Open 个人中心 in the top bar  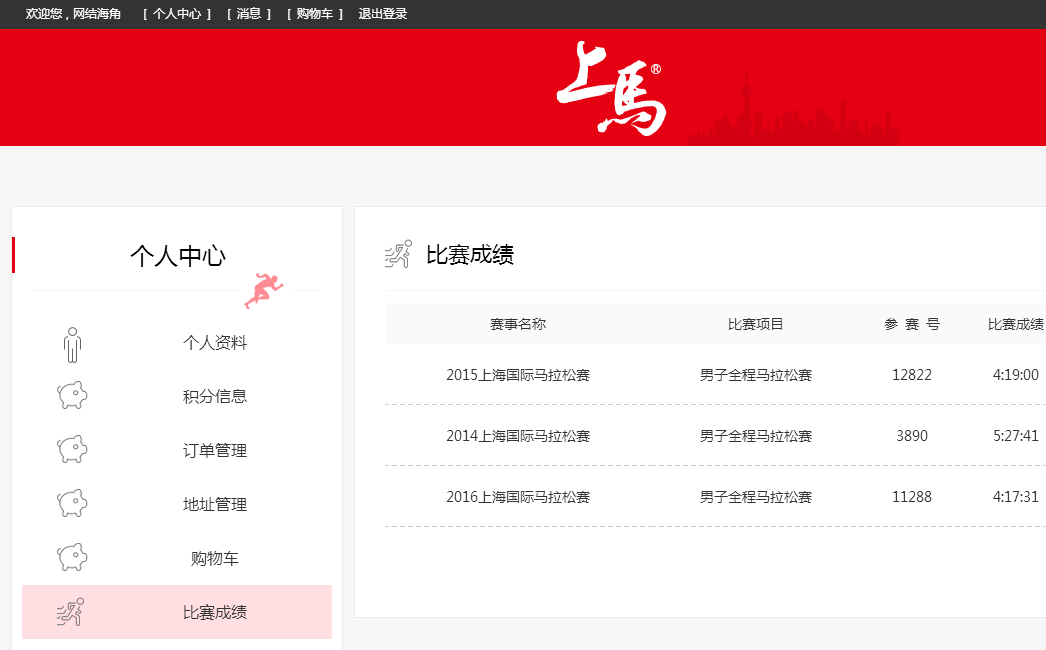click(x=177, y=14)
